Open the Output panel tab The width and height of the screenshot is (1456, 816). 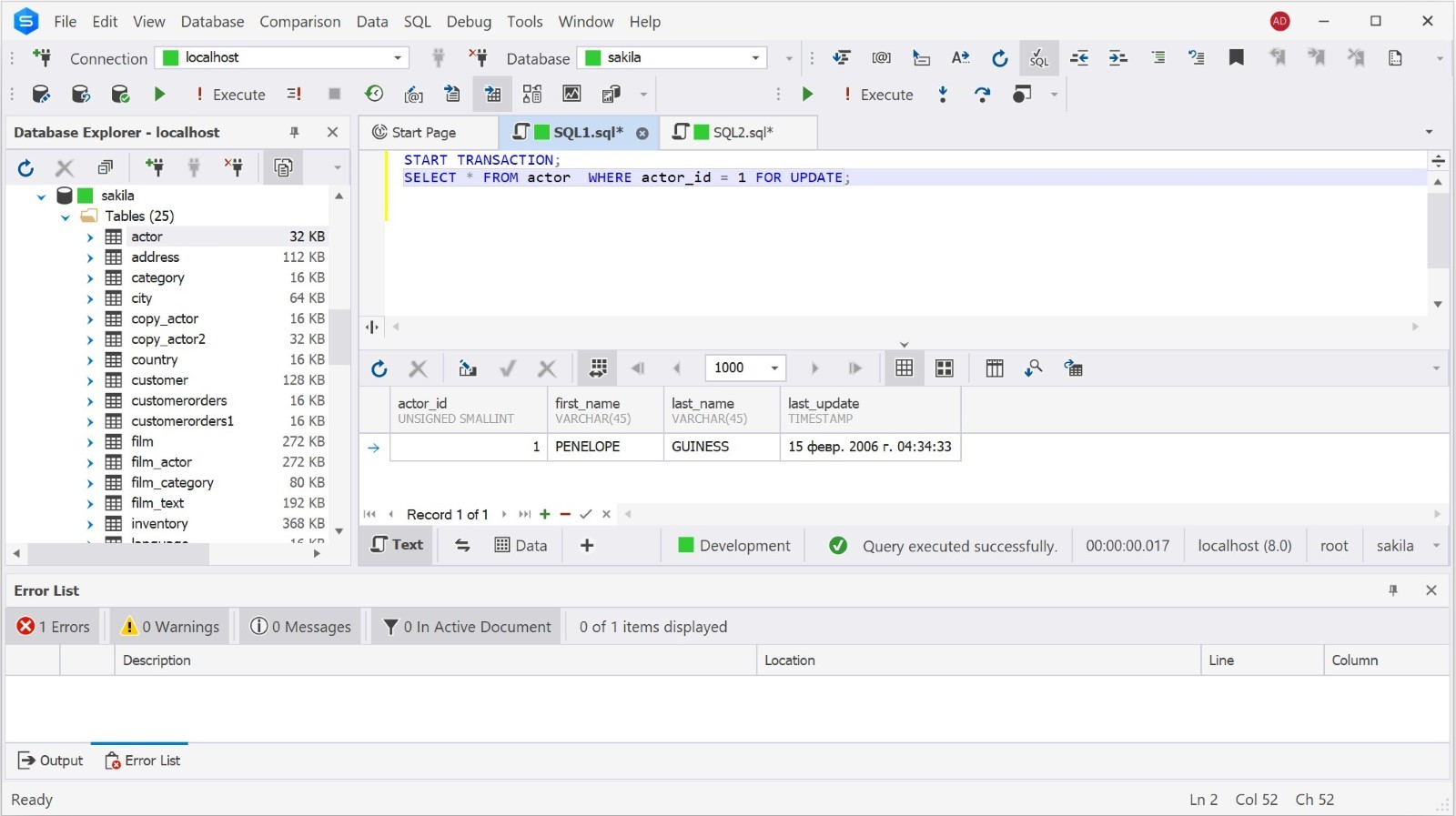[x=51, y=761]
